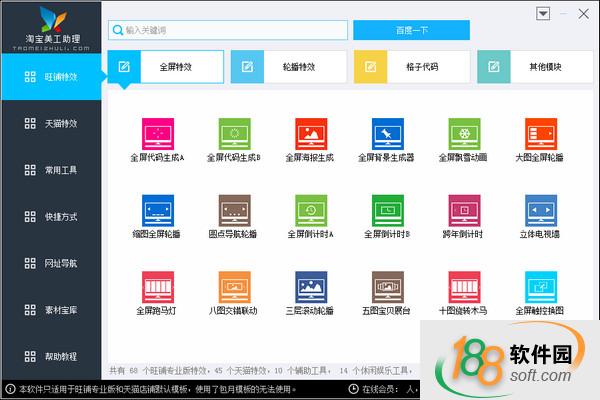Image resolution: width=600 pixels, height=400 pixels.
Task: Expand the title bar dropdown menu arrow
Action: pos(543,14)
